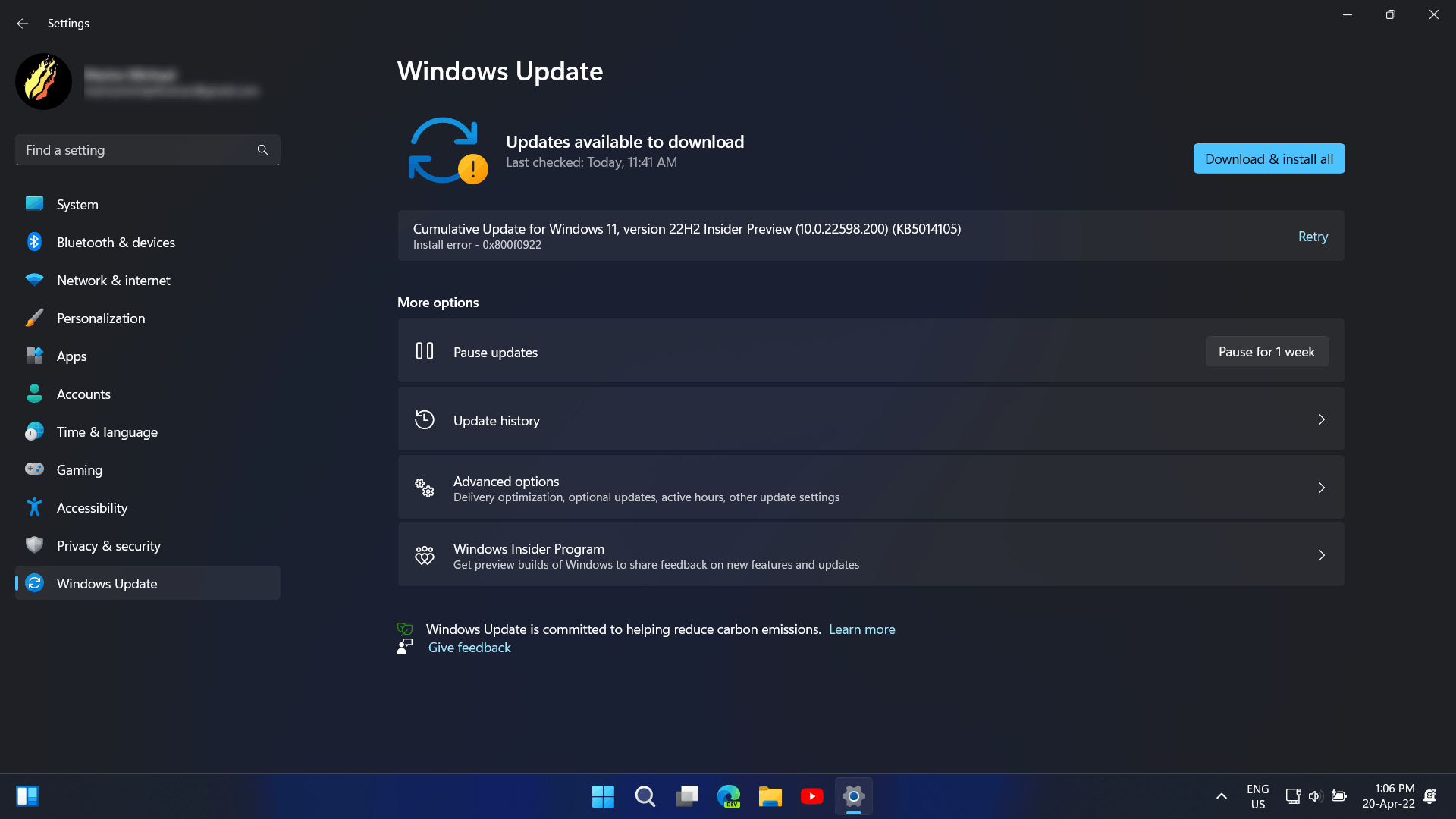Open the user profile avatar
Image resolution: width=1456 pixels, height=819 pixels.
coord(43,81)
